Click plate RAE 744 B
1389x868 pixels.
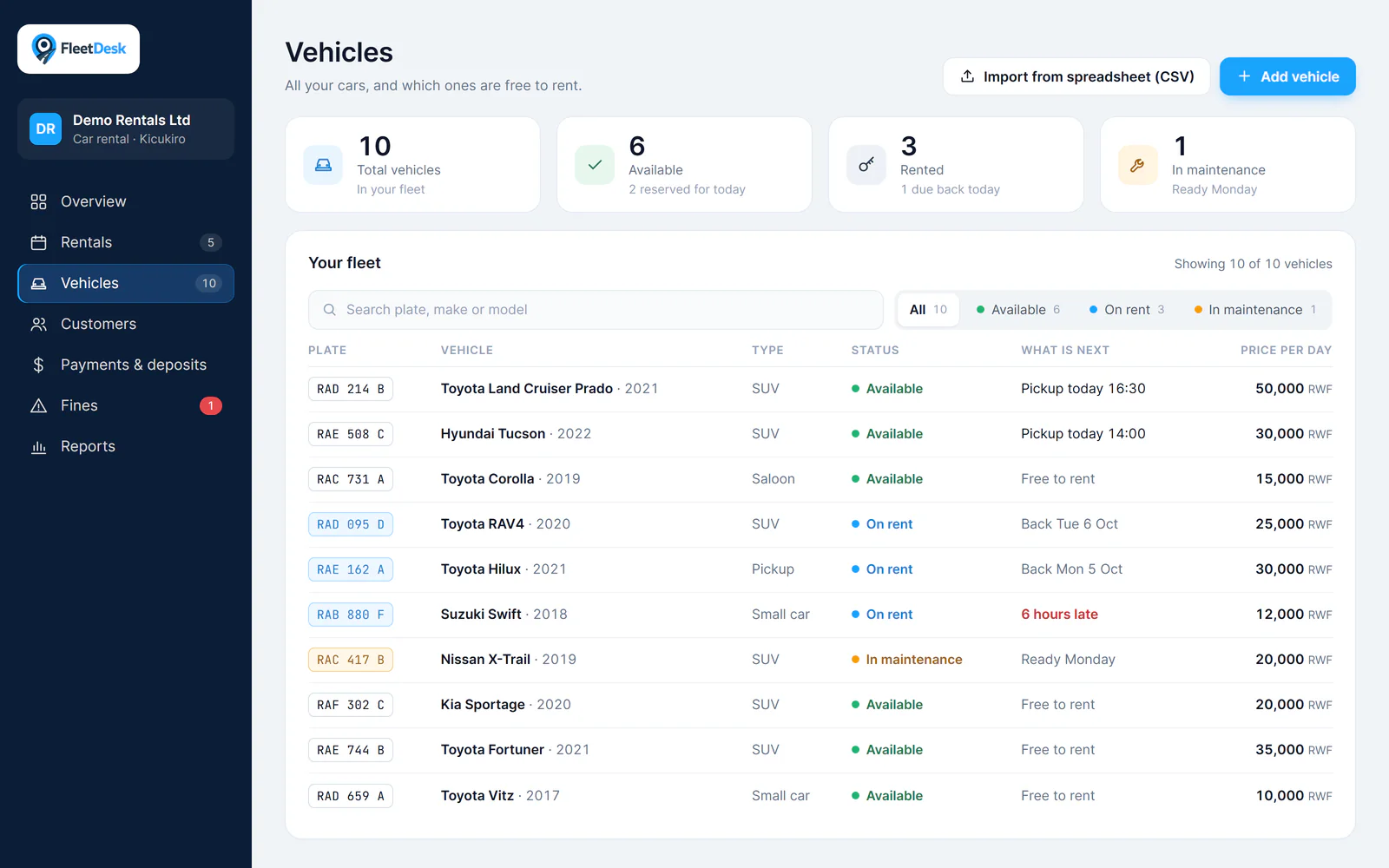tap(351, 750)
